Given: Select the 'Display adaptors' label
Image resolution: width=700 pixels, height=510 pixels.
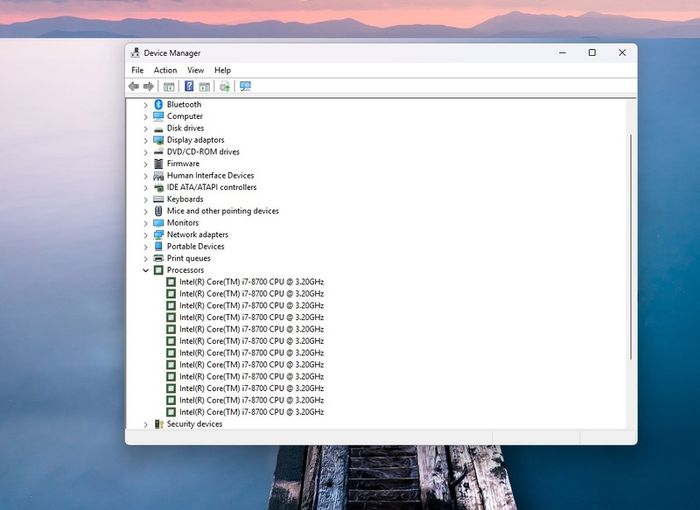Looking at the screenshot, I should (x=196, y=140).
